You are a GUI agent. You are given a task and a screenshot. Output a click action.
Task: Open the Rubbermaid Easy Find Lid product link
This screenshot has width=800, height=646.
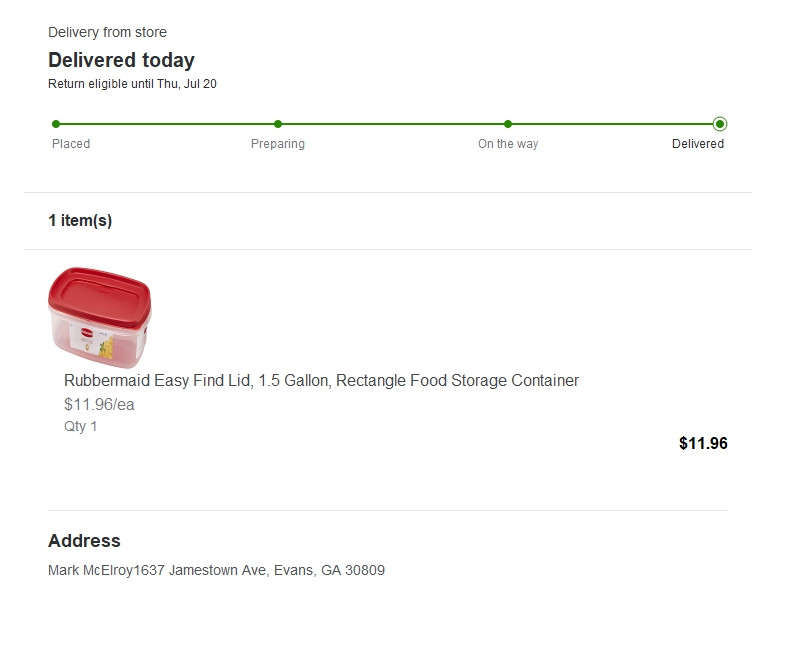321,381
